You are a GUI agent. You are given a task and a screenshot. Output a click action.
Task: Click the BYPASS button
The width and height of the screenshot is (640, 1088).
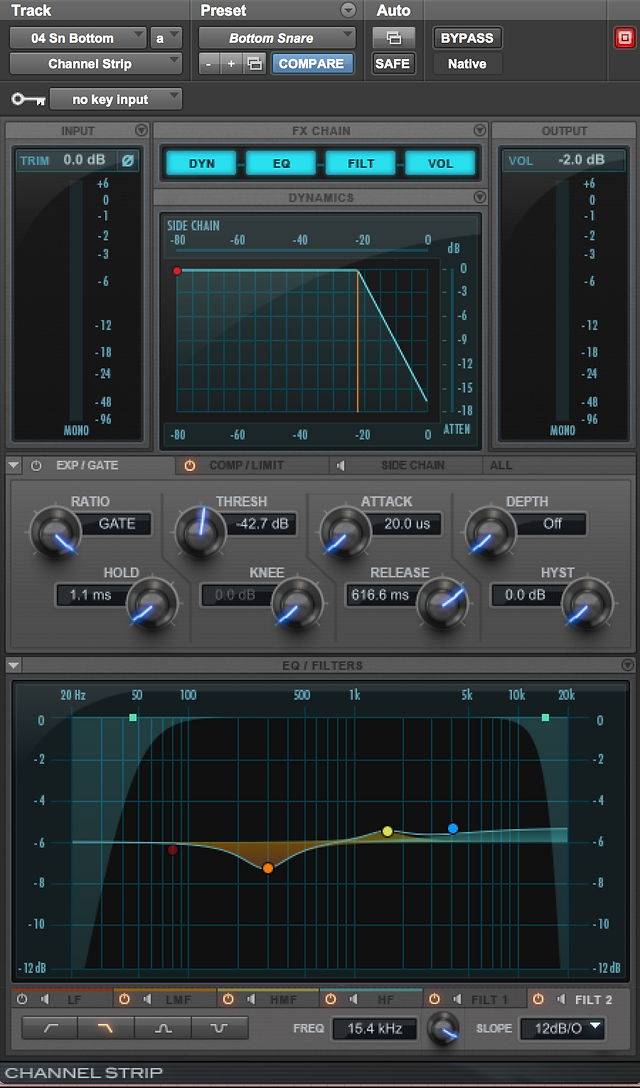coord(467,38)
